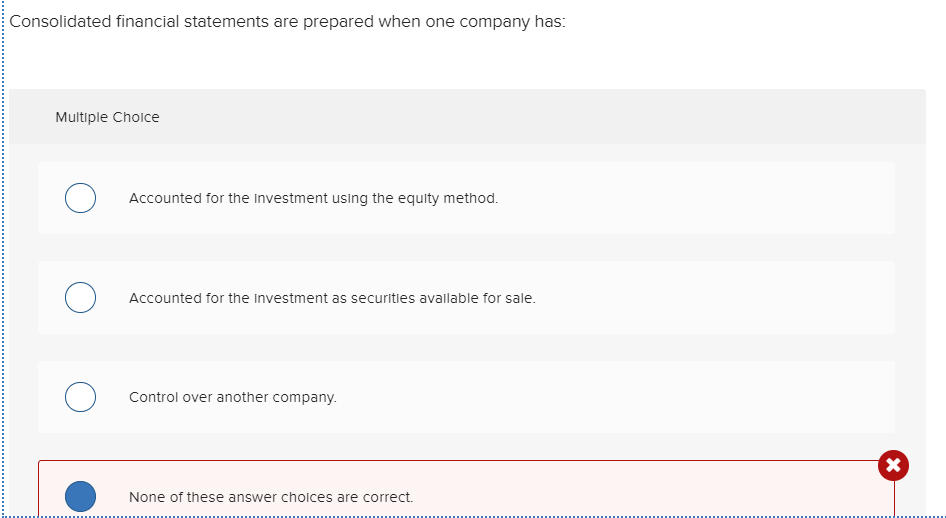Click the Multiple Choice heading label

107,117
